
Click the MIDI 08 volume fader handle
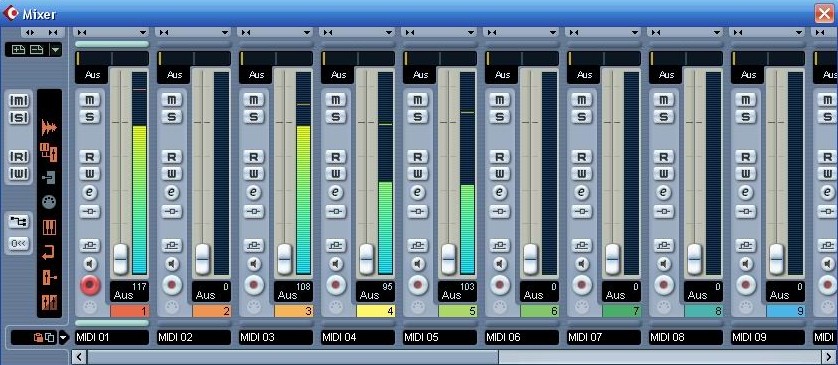(x=695, y=259)
